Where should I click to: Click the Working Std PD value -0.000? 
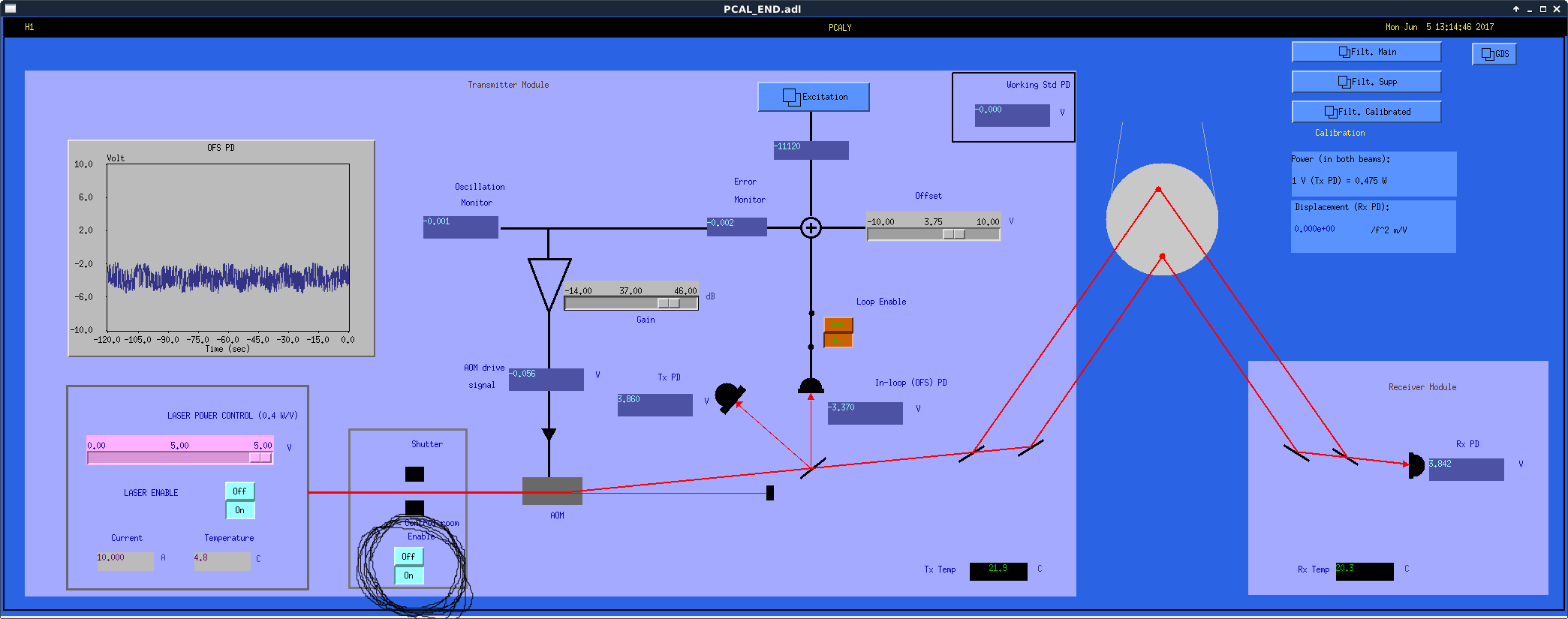(x=1013, y=115)
